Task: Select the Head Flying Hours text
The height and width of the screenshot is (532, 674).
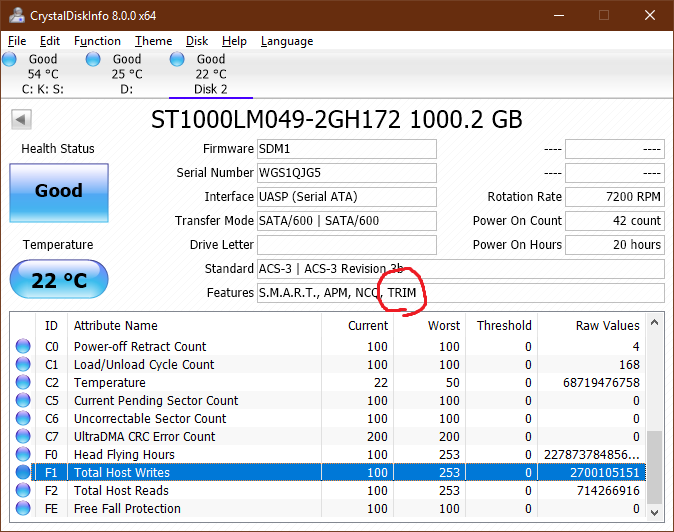Action: click(124, 455)
